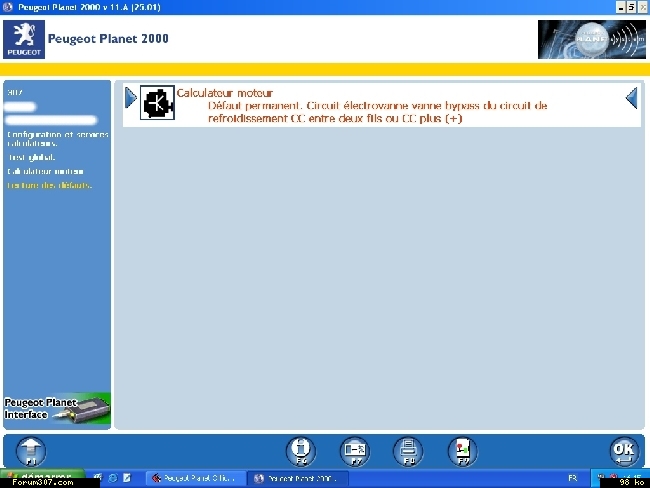The height and width of the screenshot is (488, 650).
Task: Click the right-pointing blue arrow beside fault
Action: [131, 98]
